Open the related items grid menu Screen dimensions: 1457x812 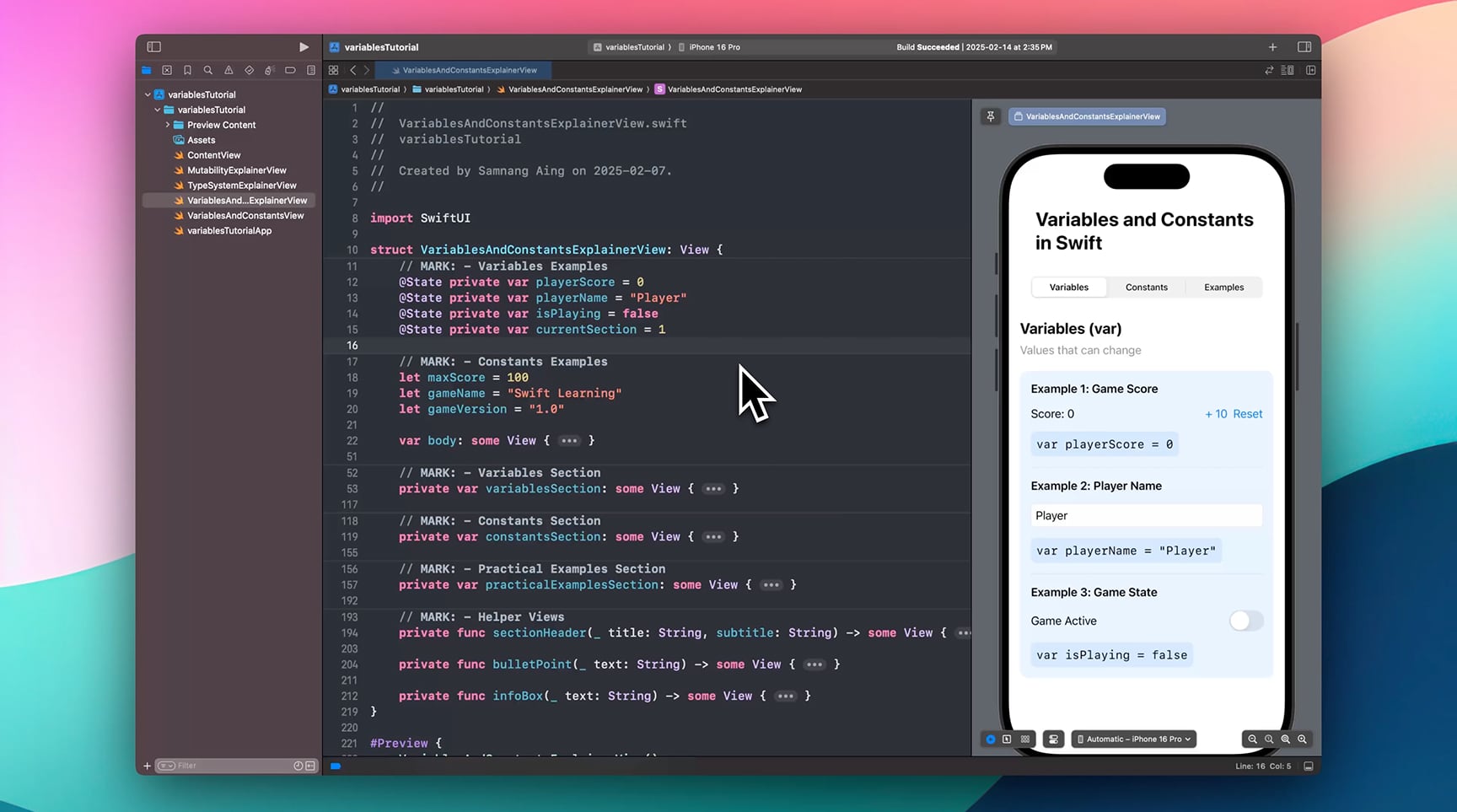tap(334, 70)
